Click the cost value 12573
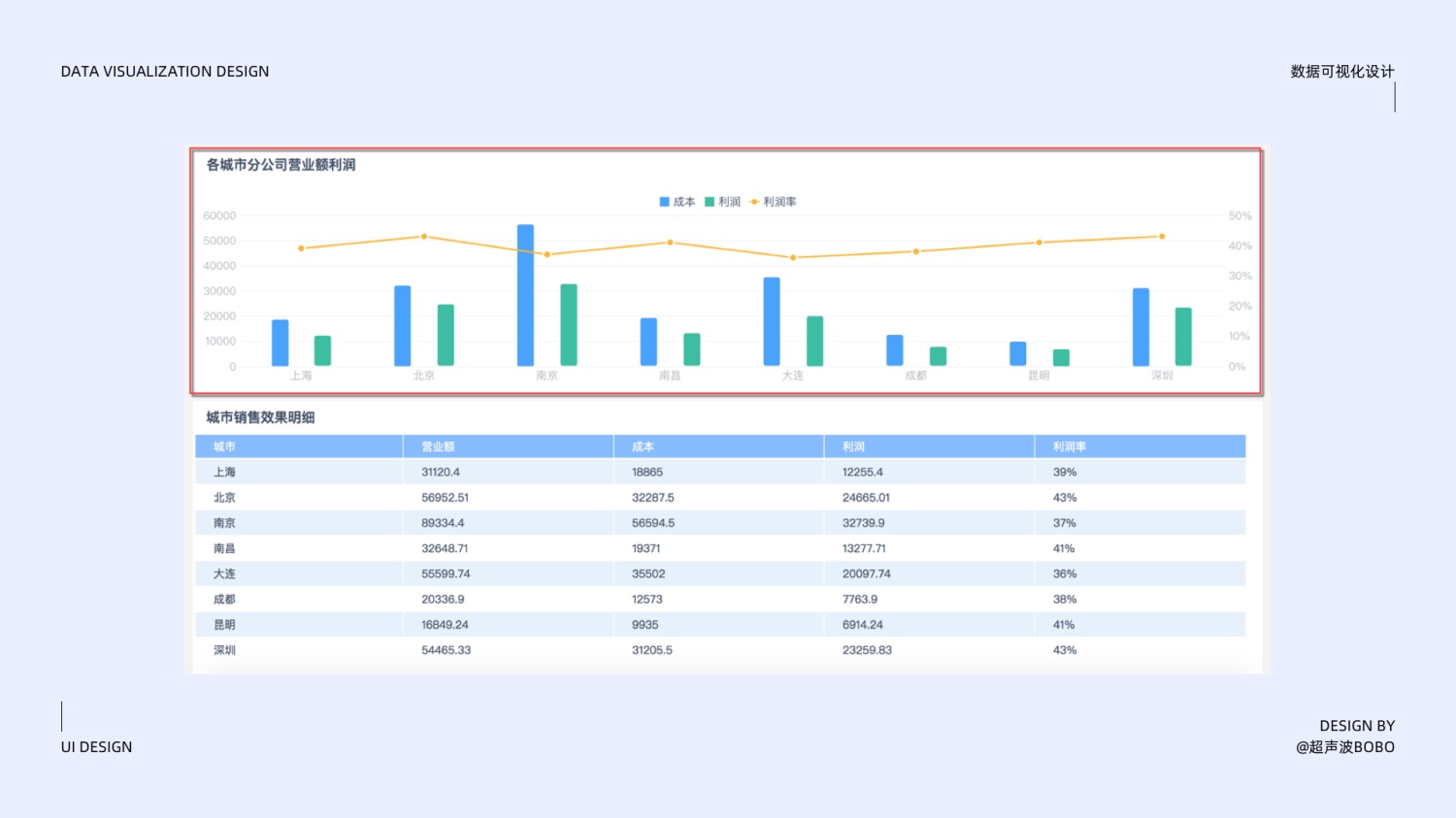 pyautogui.click(x=647, y=600)
